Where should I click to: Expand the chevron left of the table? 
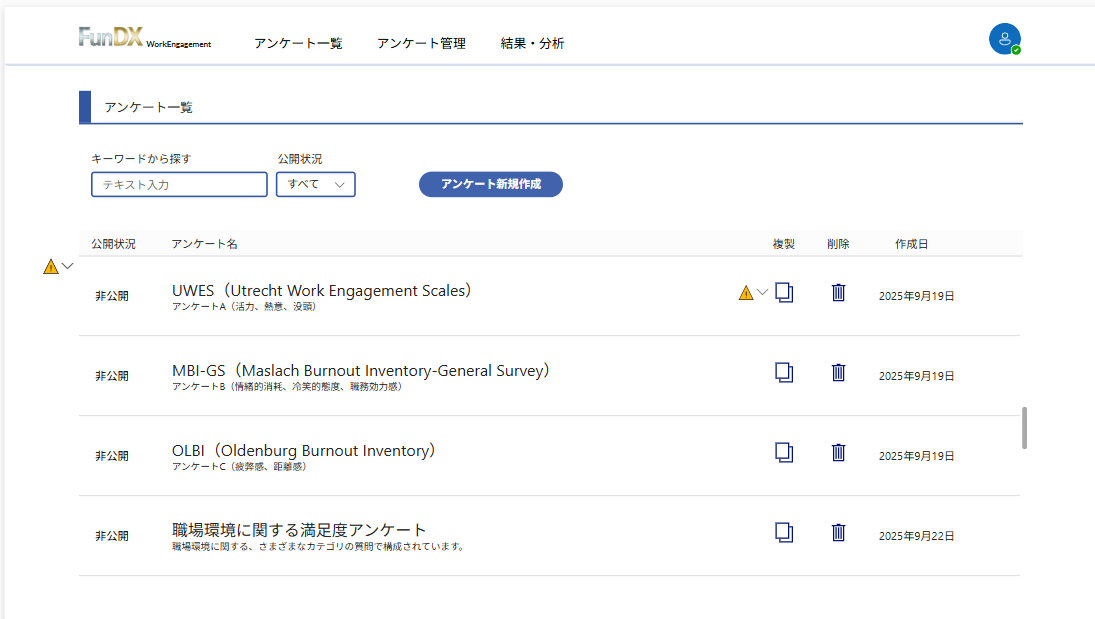[x=68, y=266]
